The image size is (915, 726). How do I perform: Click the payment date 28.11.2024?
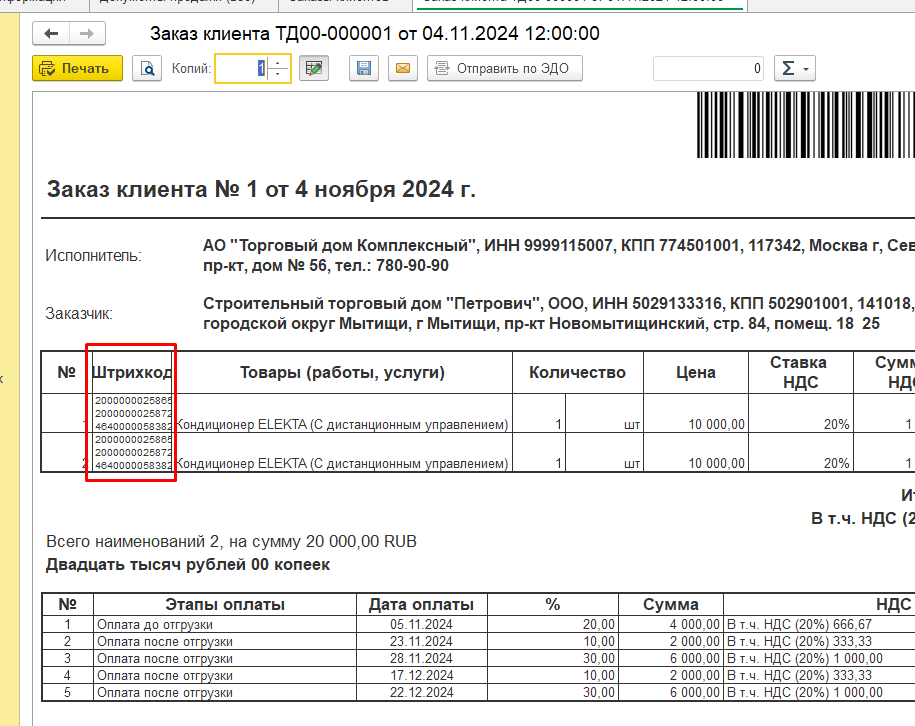point(421,658)
